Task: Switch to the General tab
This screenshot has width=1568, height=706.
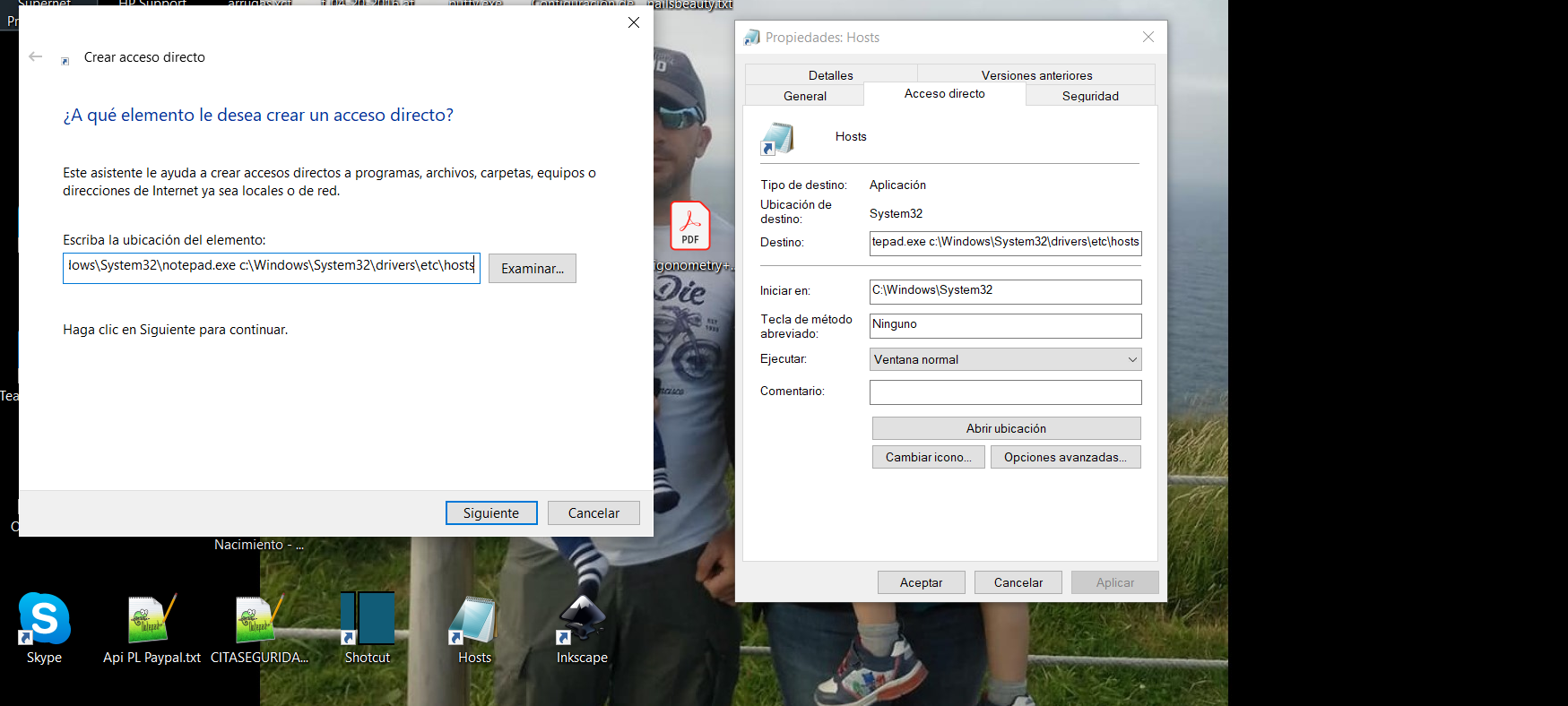Action: click(804, 96)
